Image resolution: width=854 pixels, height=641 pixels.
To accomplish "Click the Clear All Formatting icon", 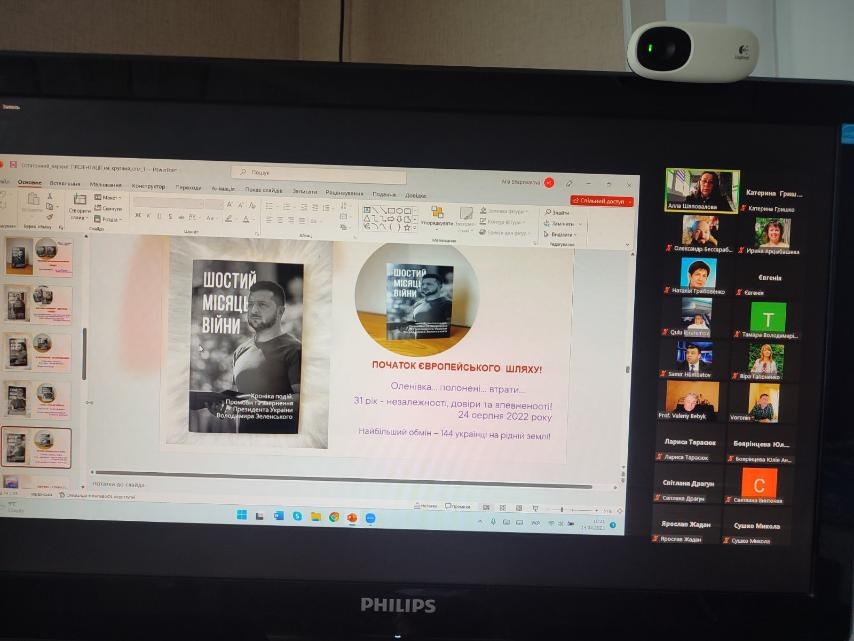I will tap(252, 206).
